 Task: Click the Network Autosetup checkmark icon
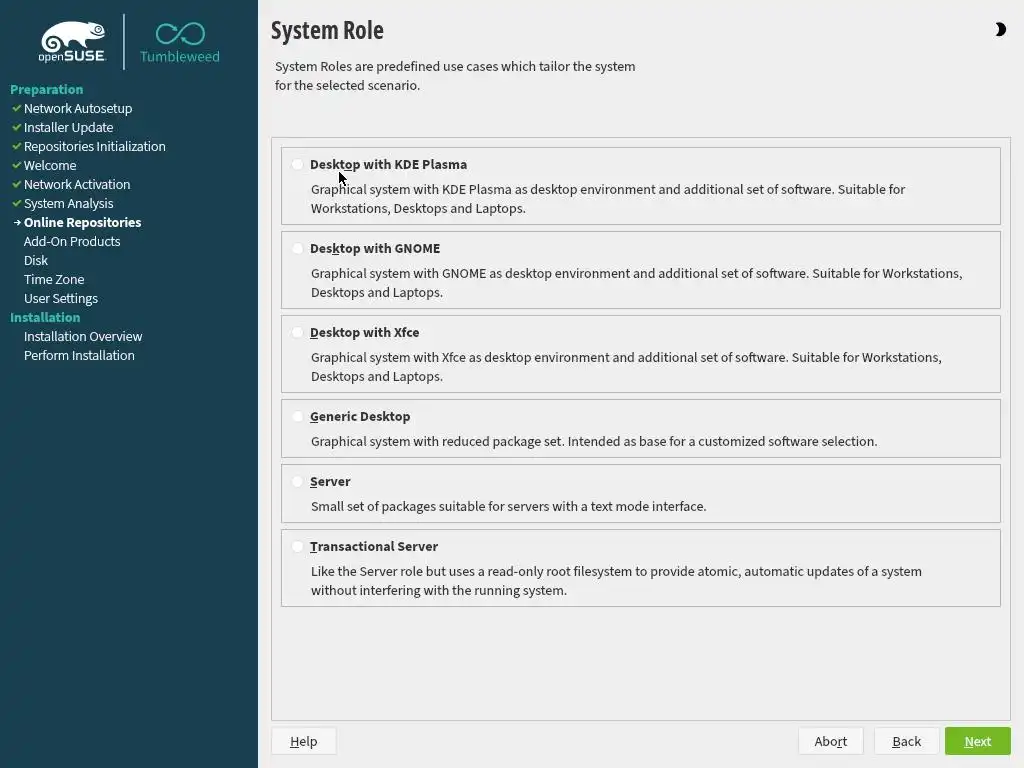tap(16, 108)
